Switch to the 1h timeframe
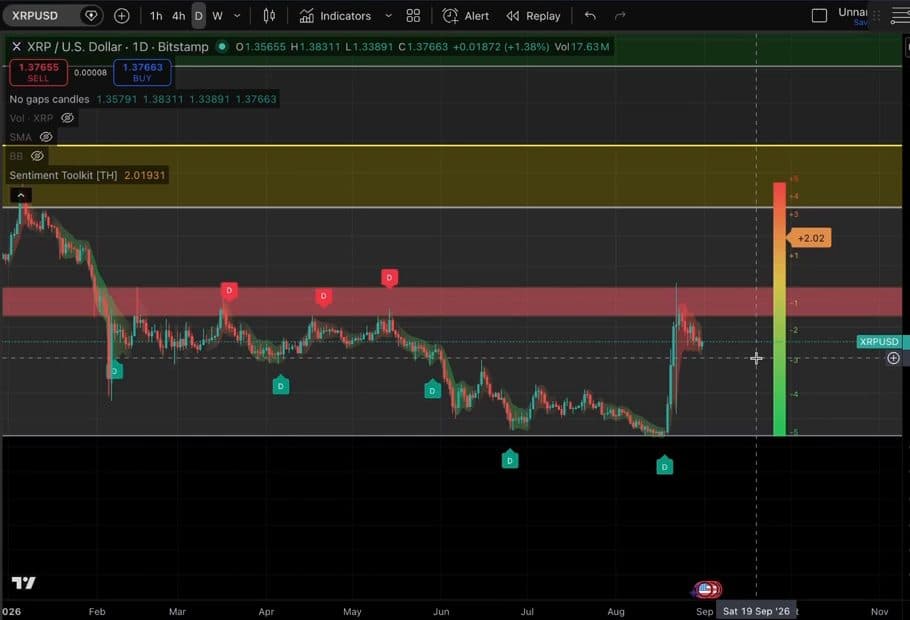The image size is (910, 620). tap(156, 16)
